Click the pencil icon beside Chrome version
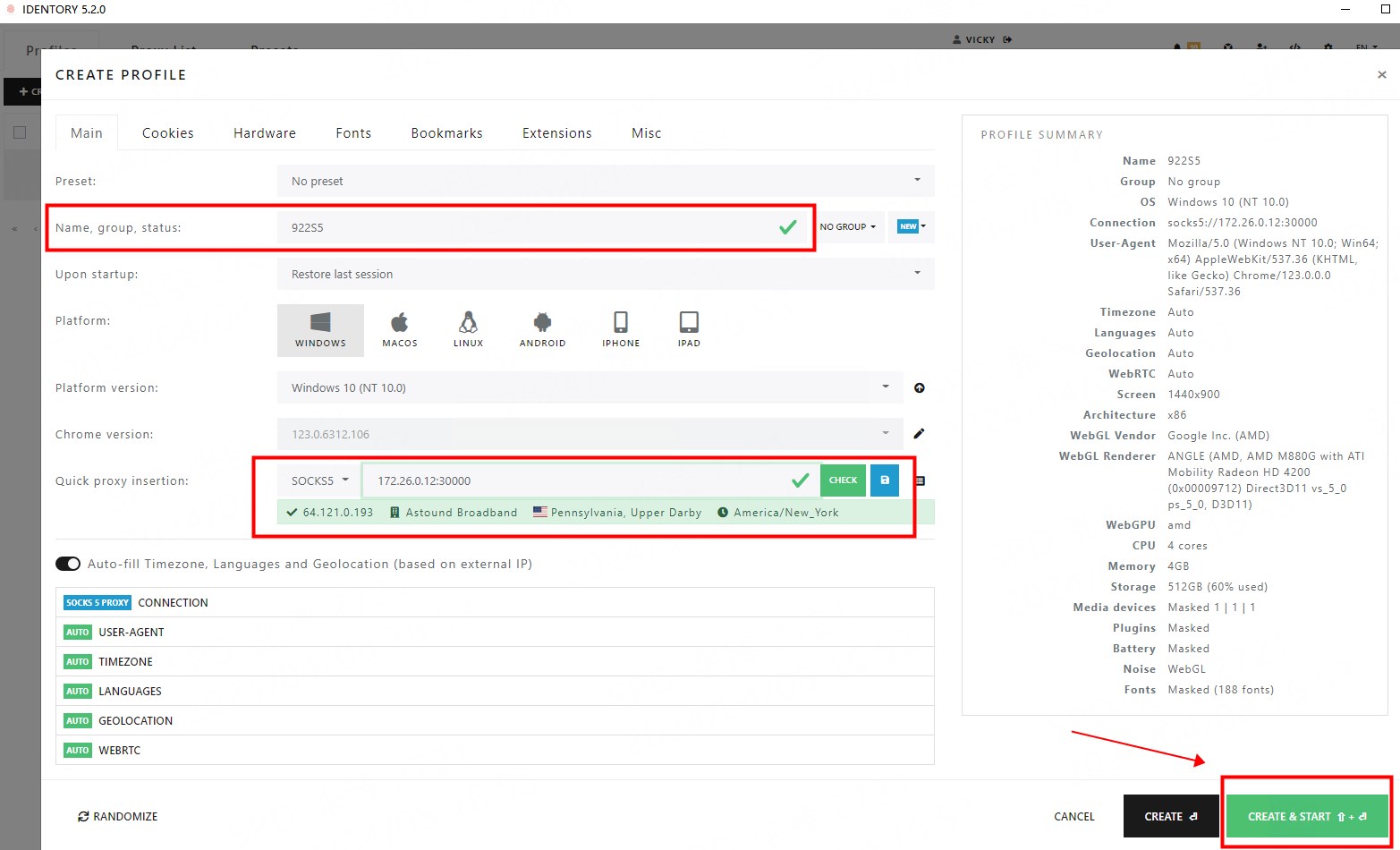Image resolution: width=1400 pixels, height=850 pixels. (x=919, y=434)
